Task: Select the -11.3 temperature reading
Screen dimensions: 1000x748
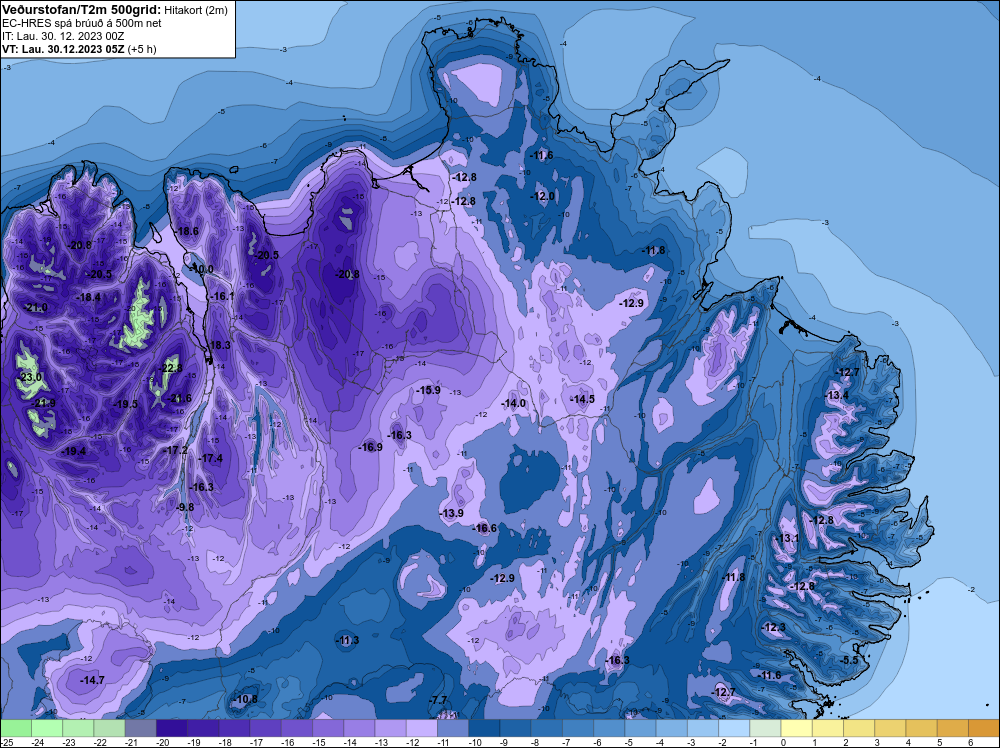Action: 347,640
